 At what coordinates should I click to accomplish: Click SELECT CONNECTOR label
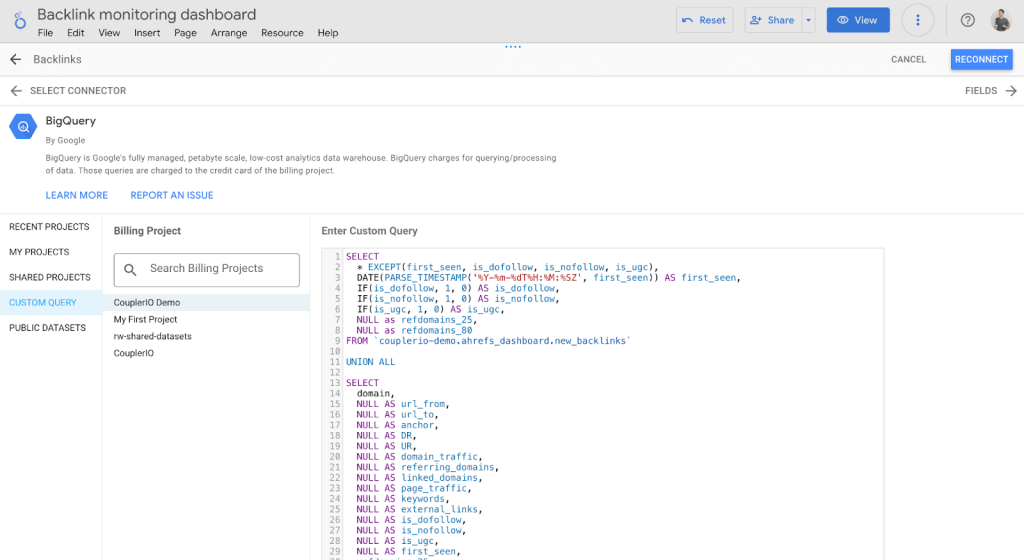click(78, 91)
